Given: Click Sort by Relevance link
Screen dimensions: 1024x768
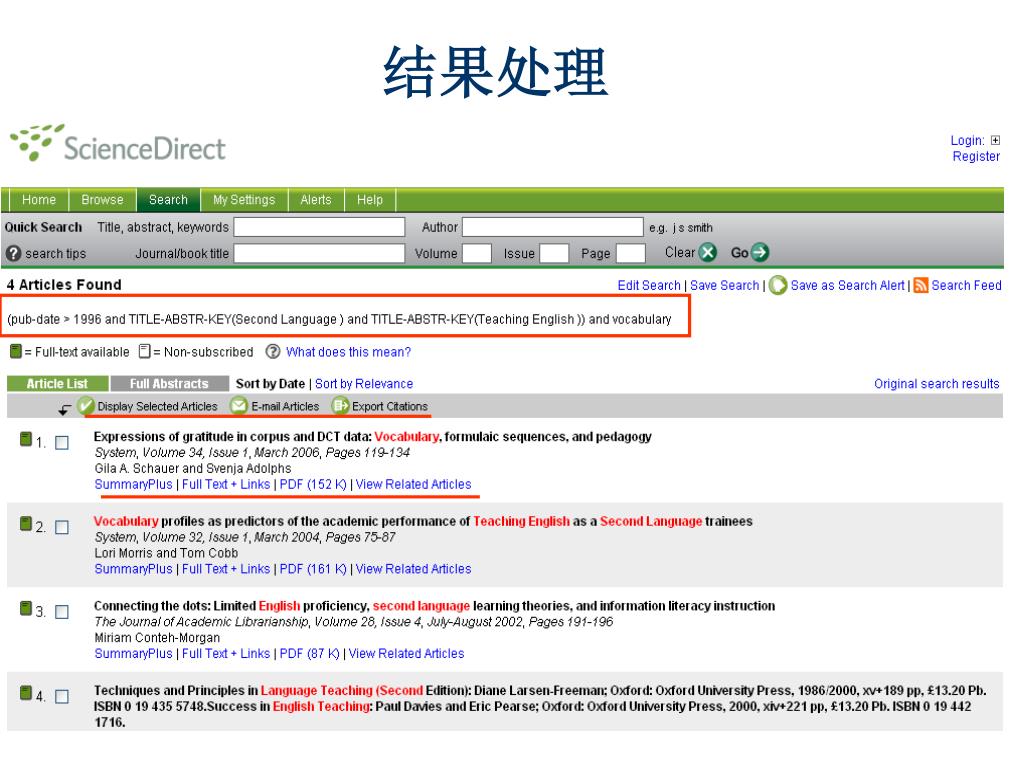Looking at the screenshot, I should pyautogui.click(x=364, y=384).
